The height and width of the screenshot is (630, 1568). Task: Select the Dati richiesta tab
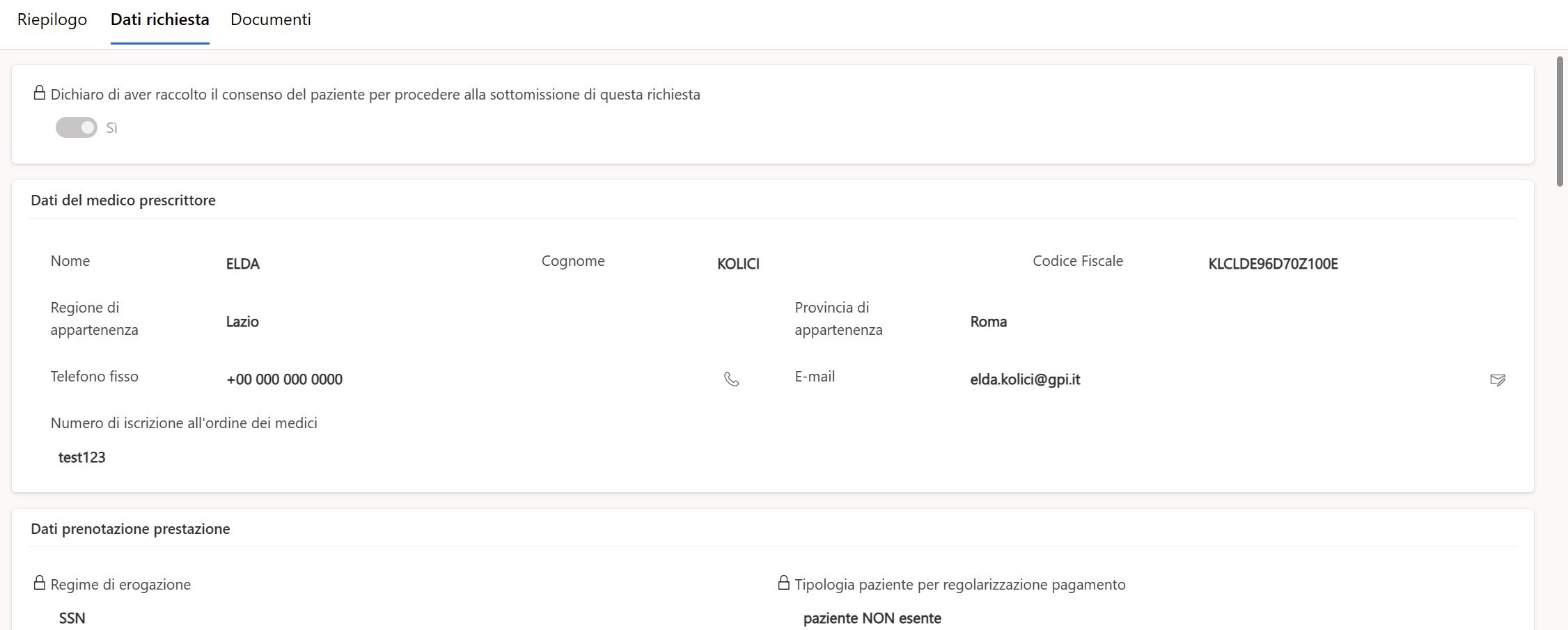(x=159, y=19)
